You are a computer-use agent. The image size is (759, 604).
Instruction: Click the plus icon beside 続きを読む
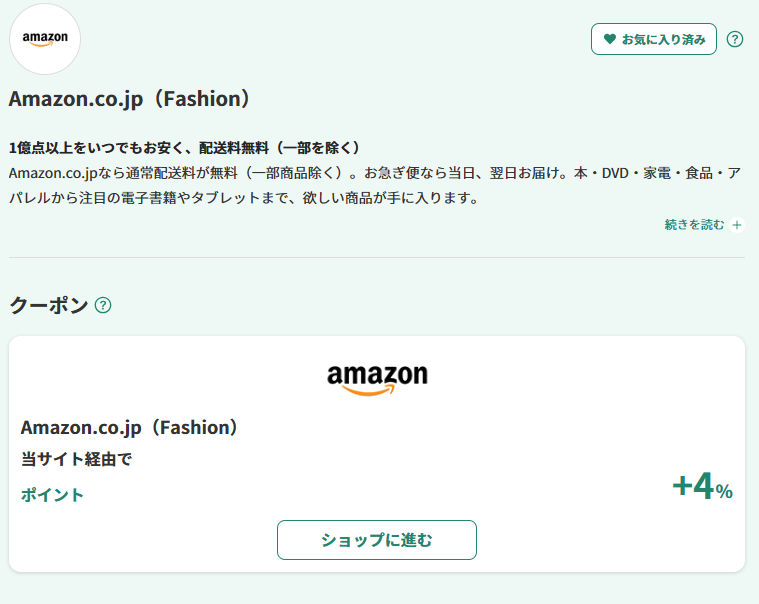[737, 225]
